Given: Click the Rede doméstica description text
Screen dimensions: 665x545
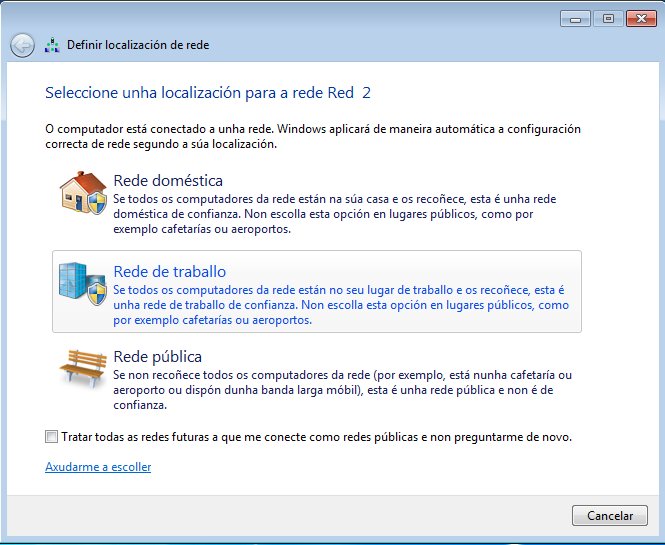Looking at the screenshot, I should [335, 214].
